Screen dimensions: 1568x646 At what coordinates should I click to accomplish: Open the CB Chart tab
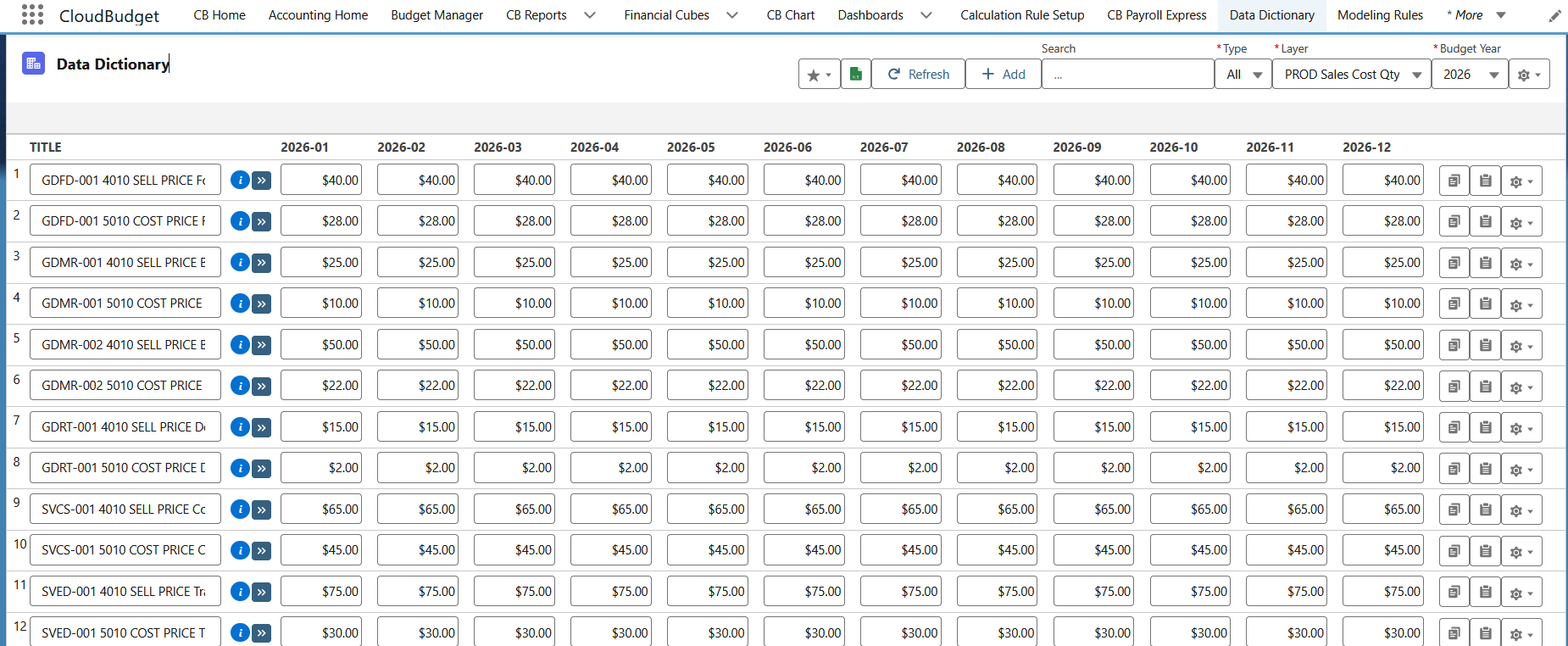(x=791, y=15)
